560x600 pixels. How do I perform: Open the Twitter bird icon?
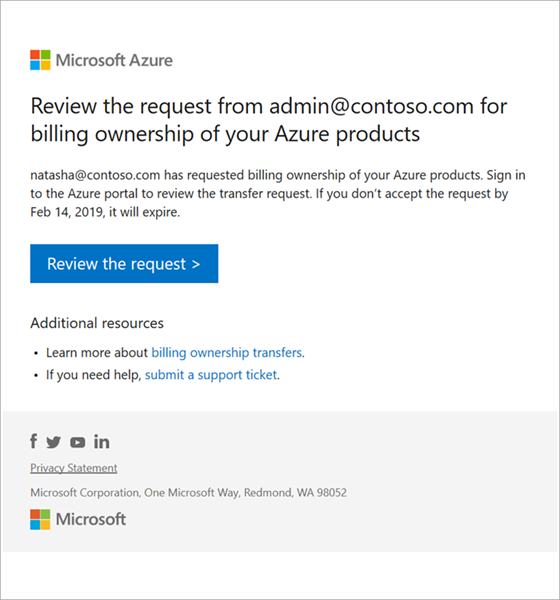coord(54,442)
